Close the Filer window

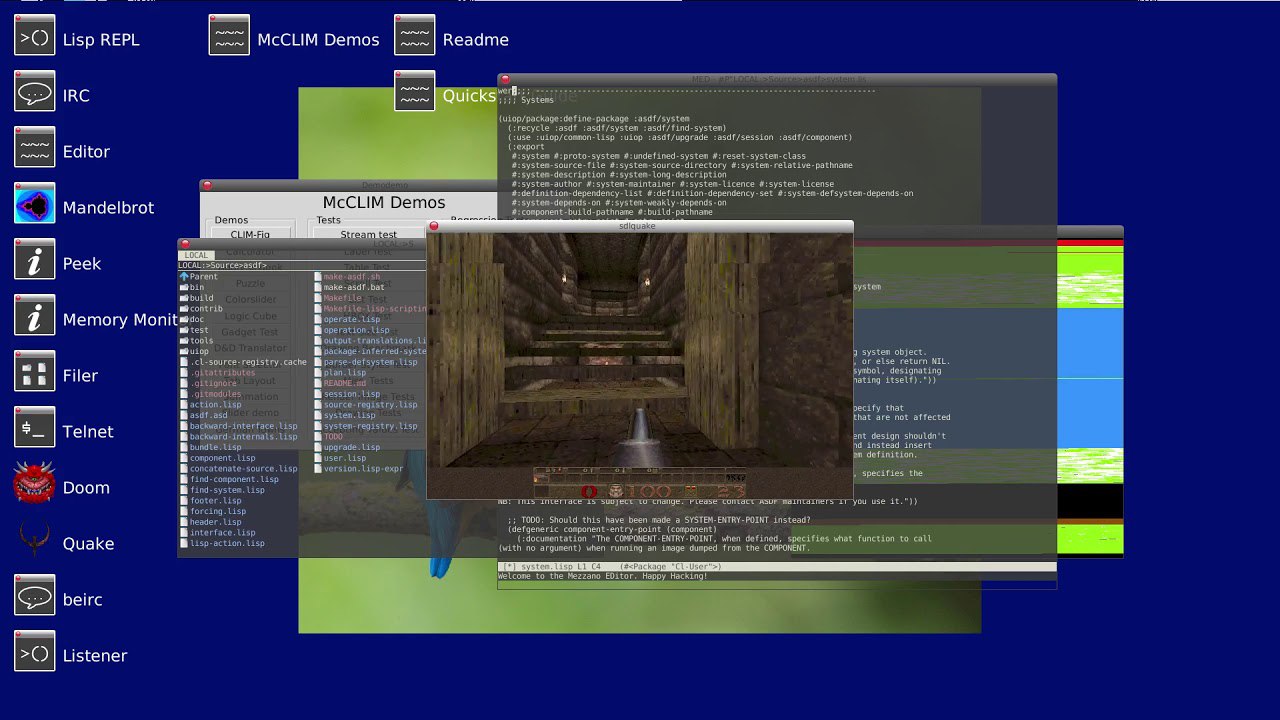[185, 243]
